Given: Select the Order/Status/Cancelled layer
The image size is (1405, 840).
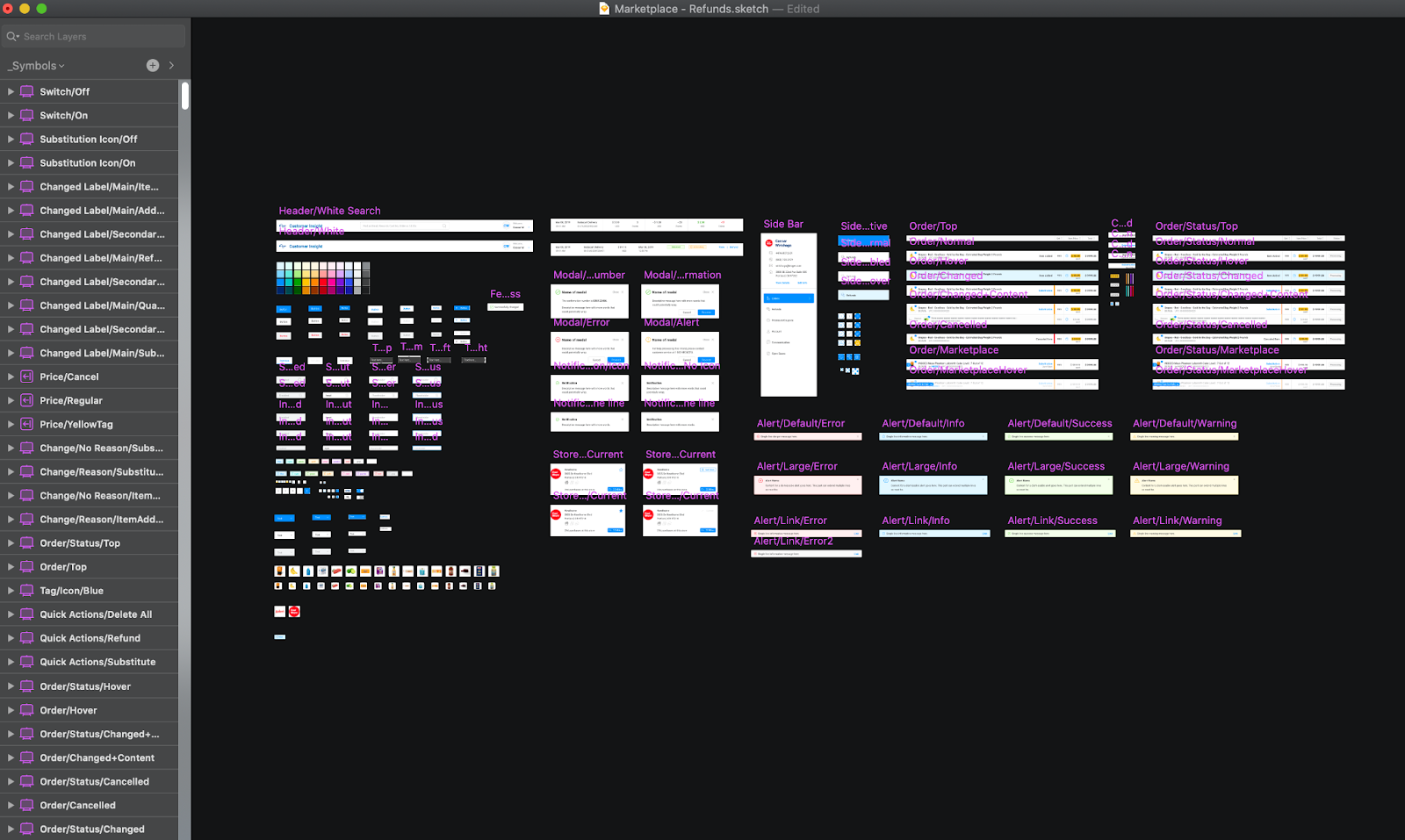Looking at the screenshot, I should [x=94, y=781].
